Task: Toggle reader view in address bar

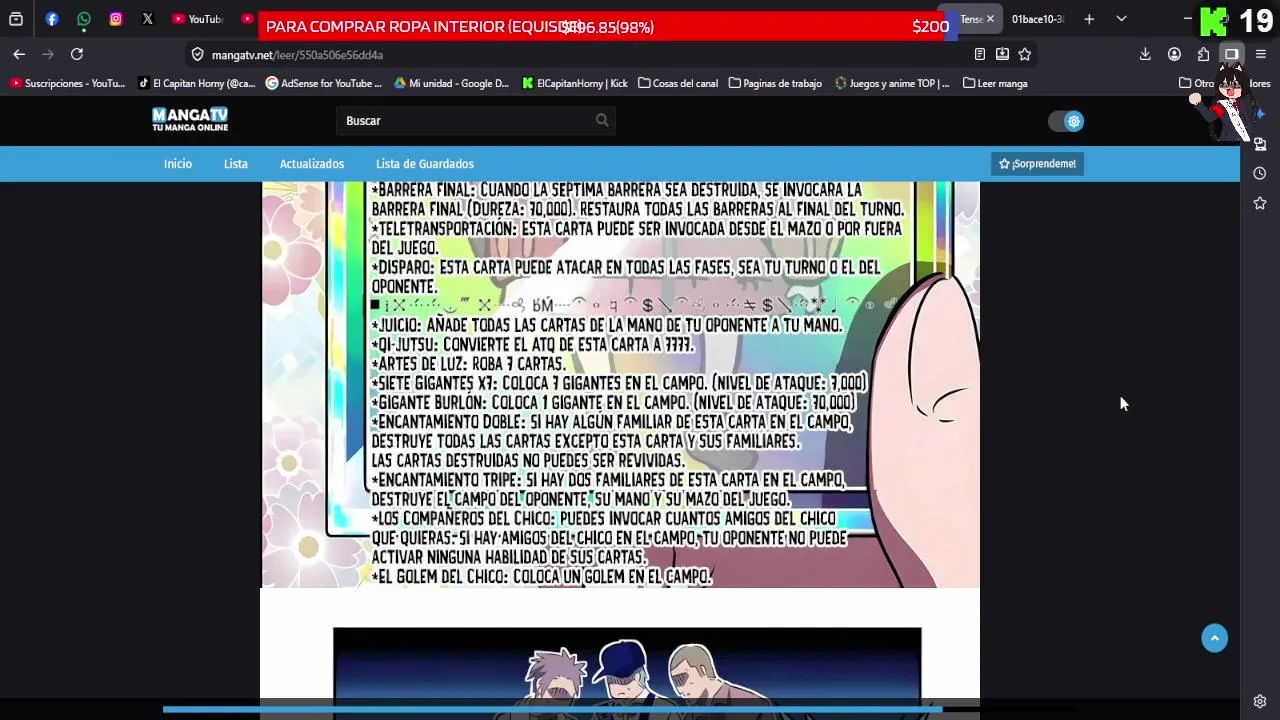Action: click(x=980, y=55)
